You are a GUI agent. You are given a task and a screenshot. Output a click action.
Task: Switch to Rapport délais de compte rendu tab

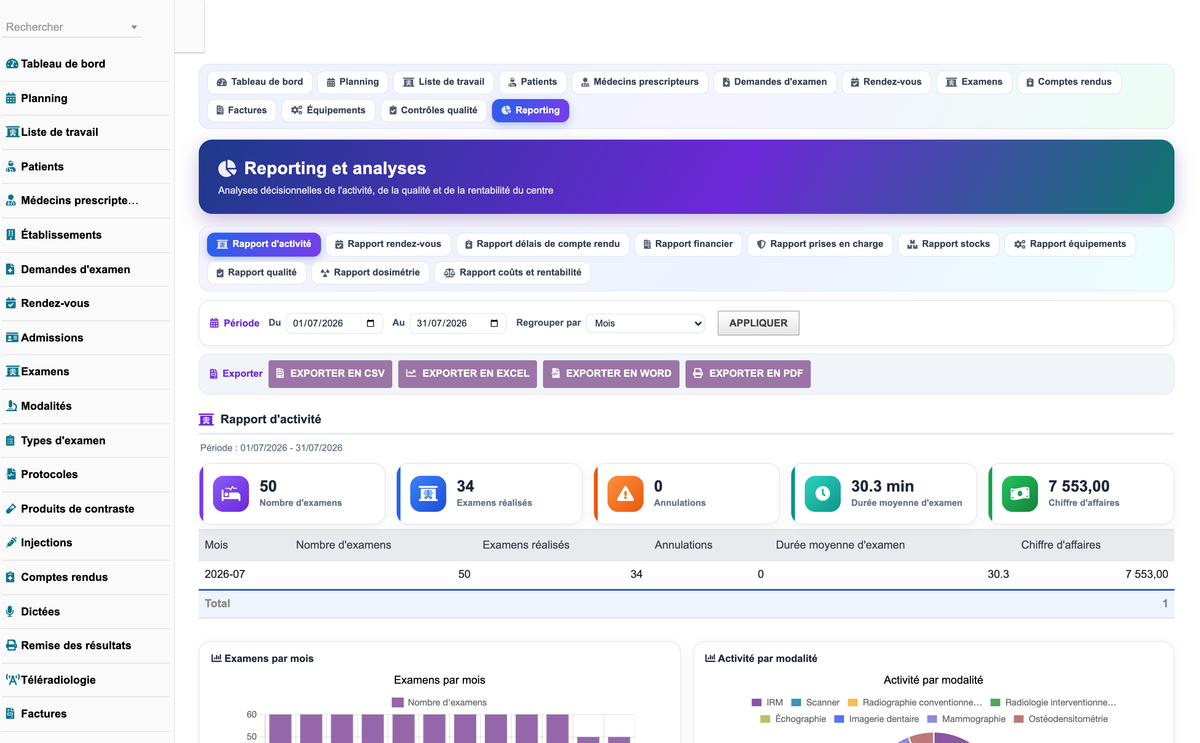(543, 244)
